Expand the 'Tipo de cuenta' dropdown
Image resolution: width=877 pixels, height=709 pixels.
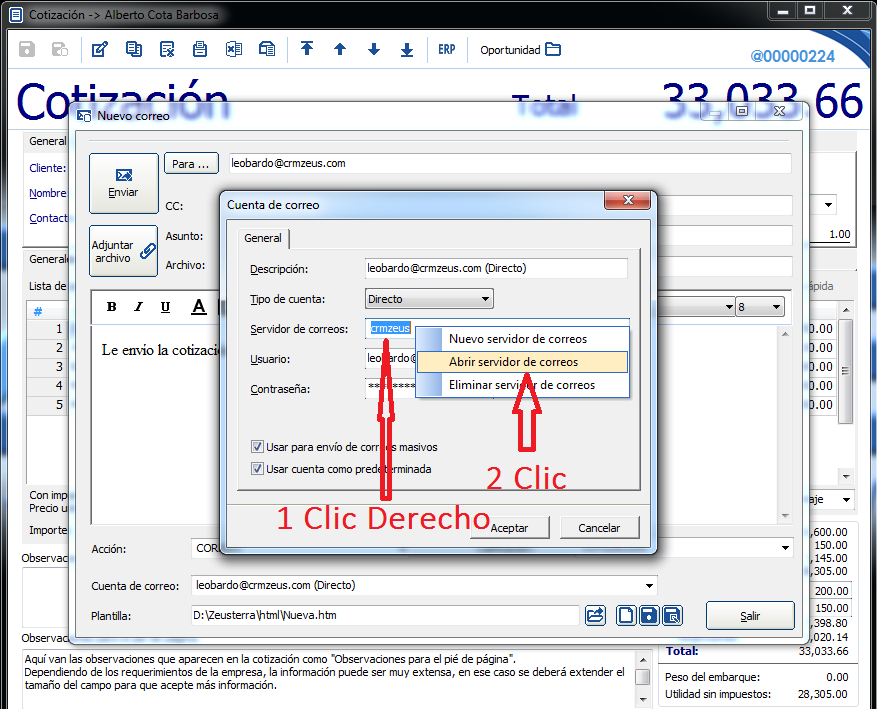click(485, 298)
